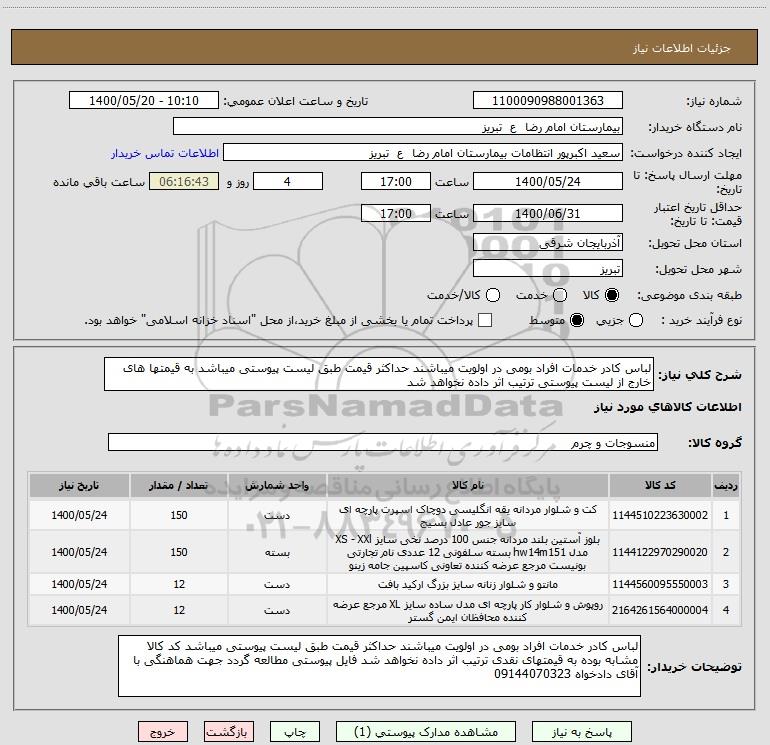Click product code 1144510223630002

pyautogui.click(x=660, y=515)
